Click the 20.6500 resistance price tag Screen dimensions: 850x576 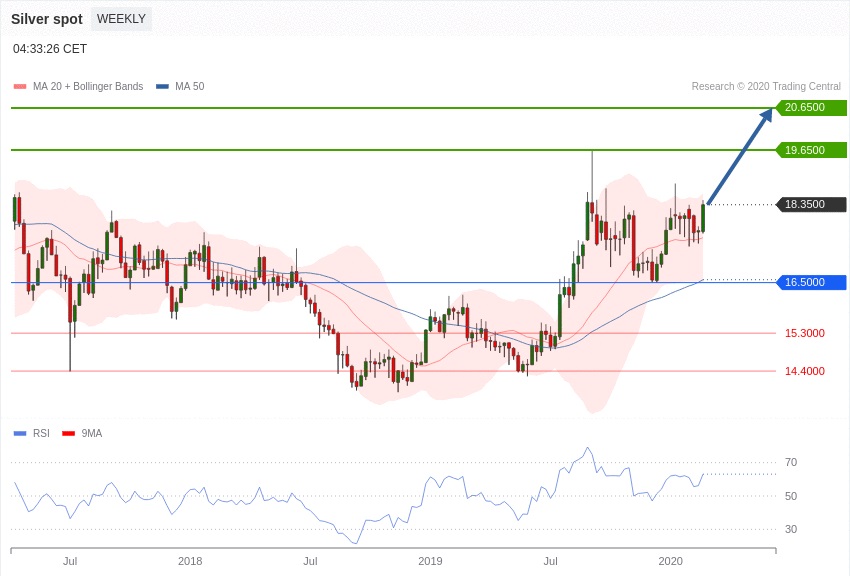click(x=811, y=107)
